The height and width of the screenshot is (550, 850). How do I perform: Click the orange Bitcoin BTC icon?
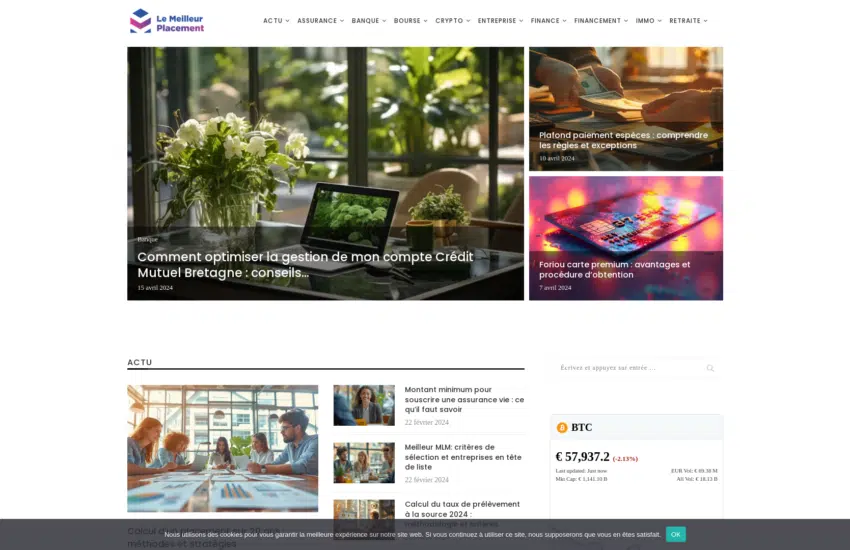(x=562, y=428)
